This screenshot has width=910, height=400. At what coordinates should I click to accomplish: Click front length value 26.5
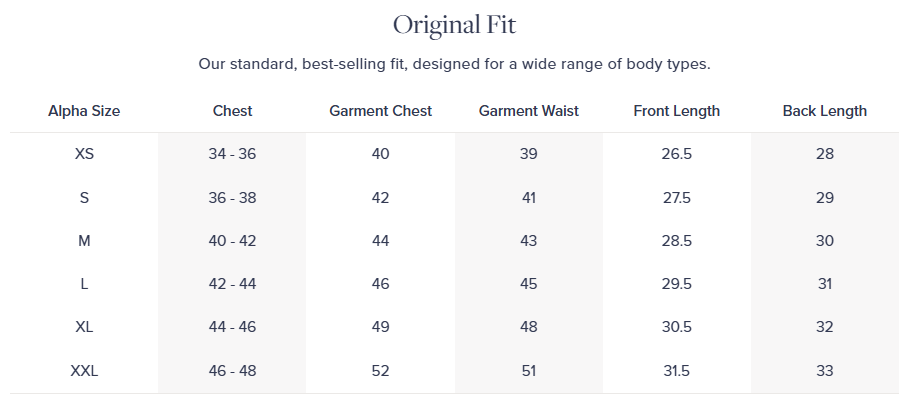(x=676, y=154)
